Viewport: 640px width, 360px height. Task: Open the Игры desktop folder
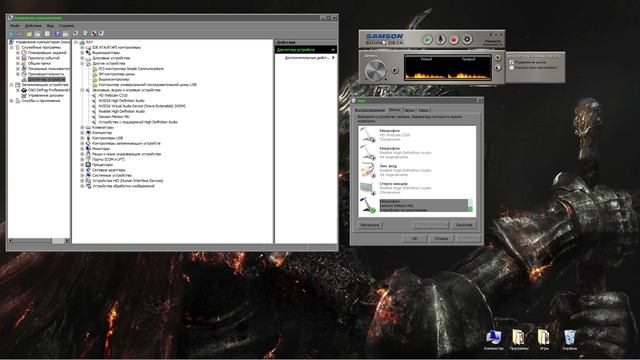(544, 340)
